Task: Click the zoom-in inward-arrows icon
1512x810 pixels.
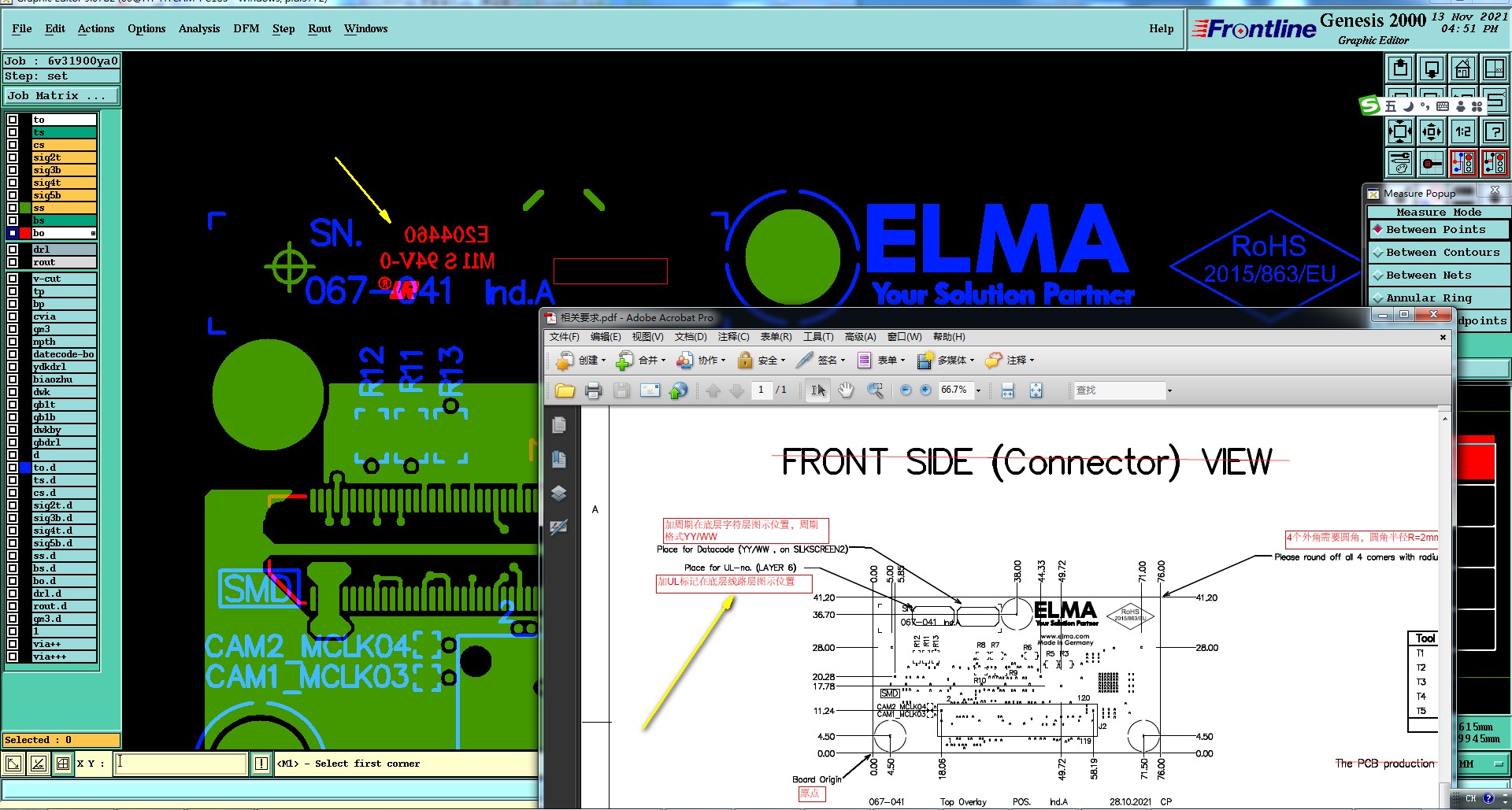Action: click(1432, 131)
